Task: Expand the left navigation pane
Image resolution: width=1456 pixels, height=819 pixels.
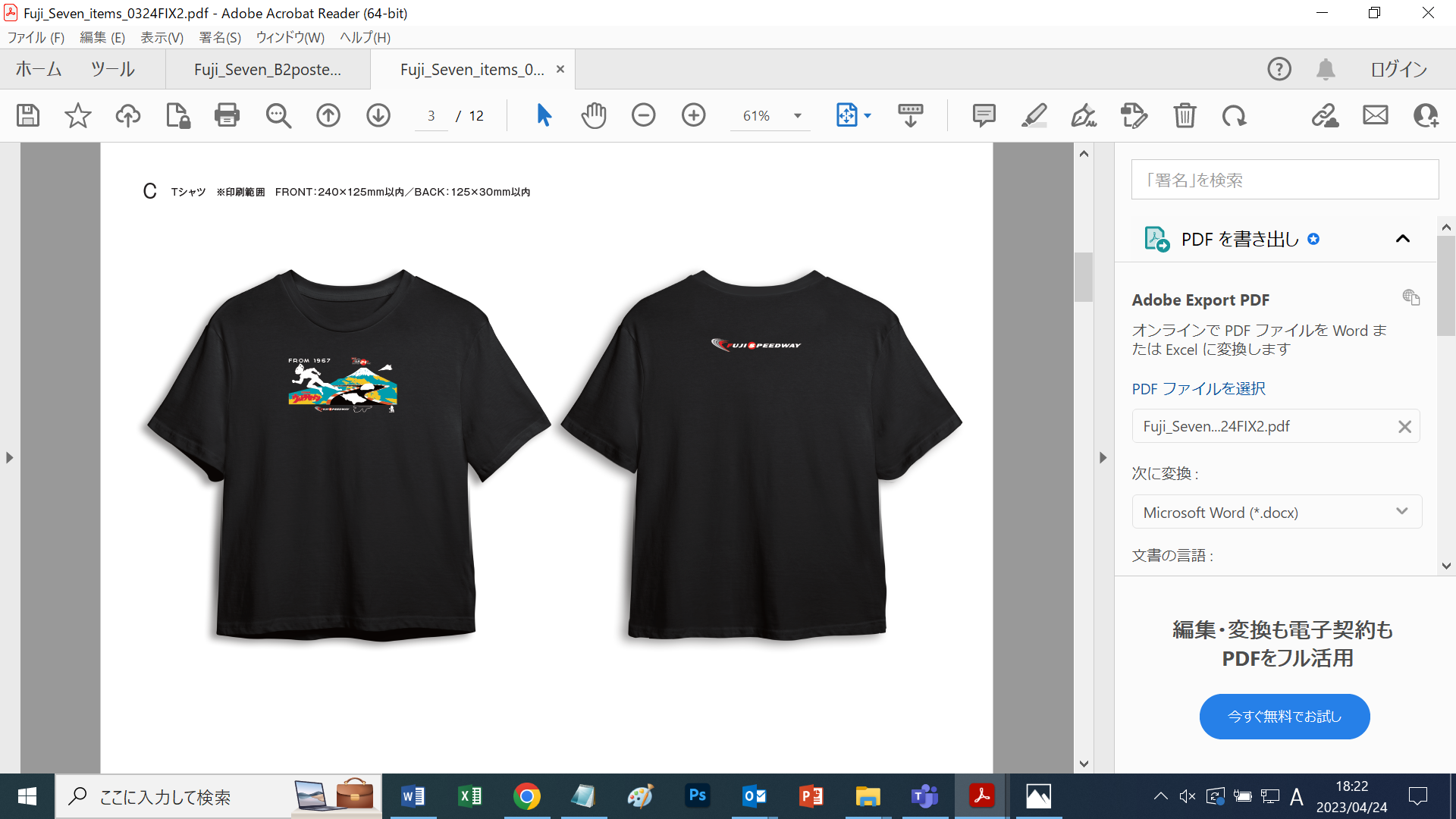Action: click(x=9, y=457)
